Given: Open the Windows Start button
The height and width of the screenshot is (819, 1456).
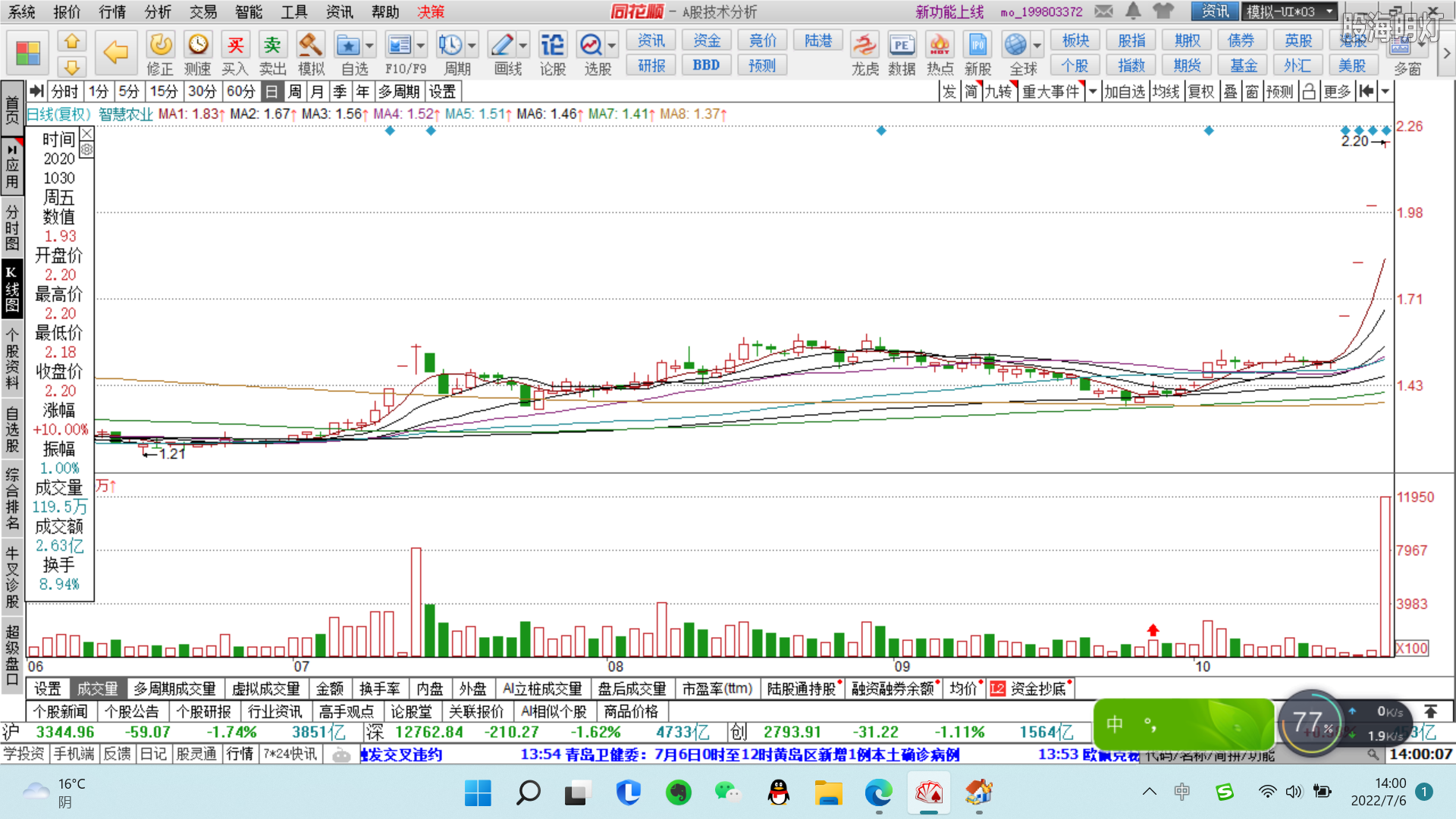Looking at the screenshot, I should [478, 792].
